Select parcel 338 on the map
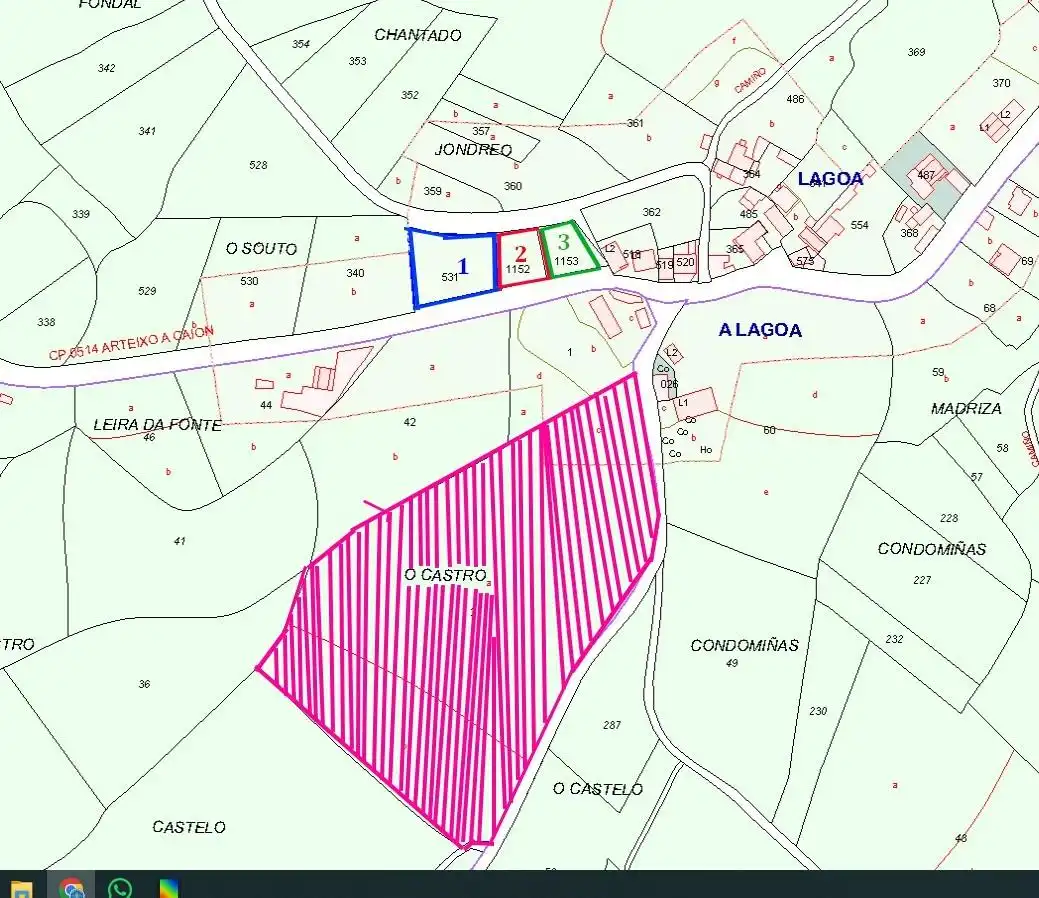1039x898 pixels. pos(46,322)
